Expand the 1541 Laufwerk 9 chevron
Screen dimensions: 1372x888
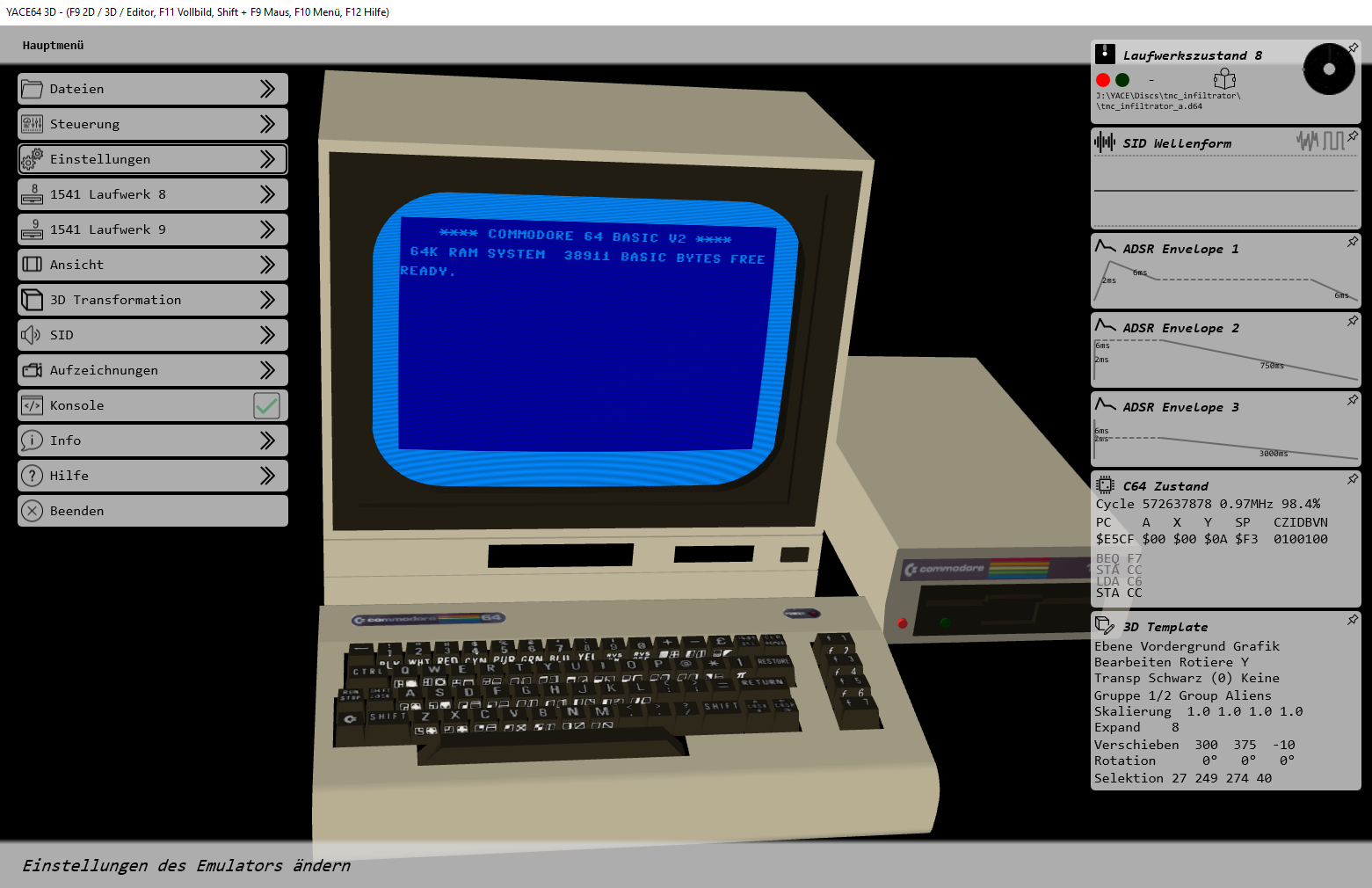tap(267, 229)
